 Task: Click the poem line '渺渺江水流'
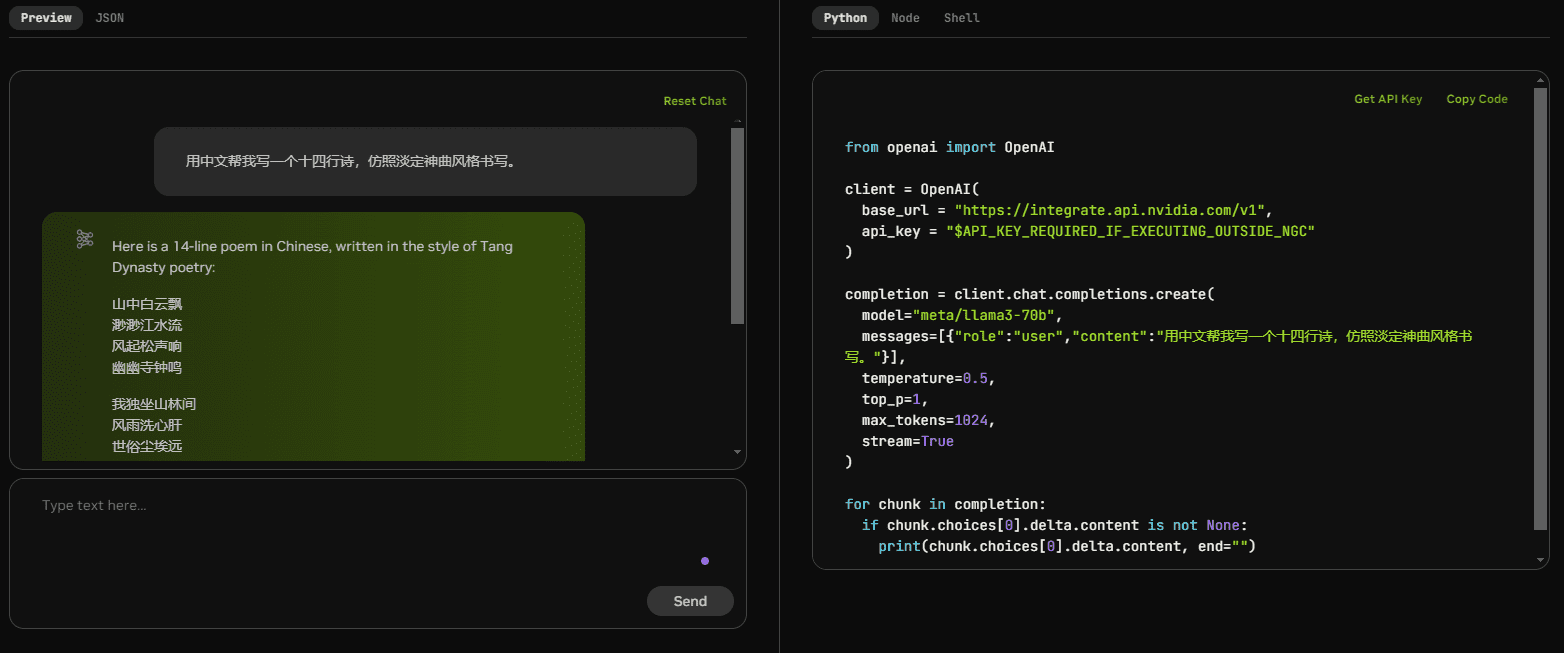147,325
